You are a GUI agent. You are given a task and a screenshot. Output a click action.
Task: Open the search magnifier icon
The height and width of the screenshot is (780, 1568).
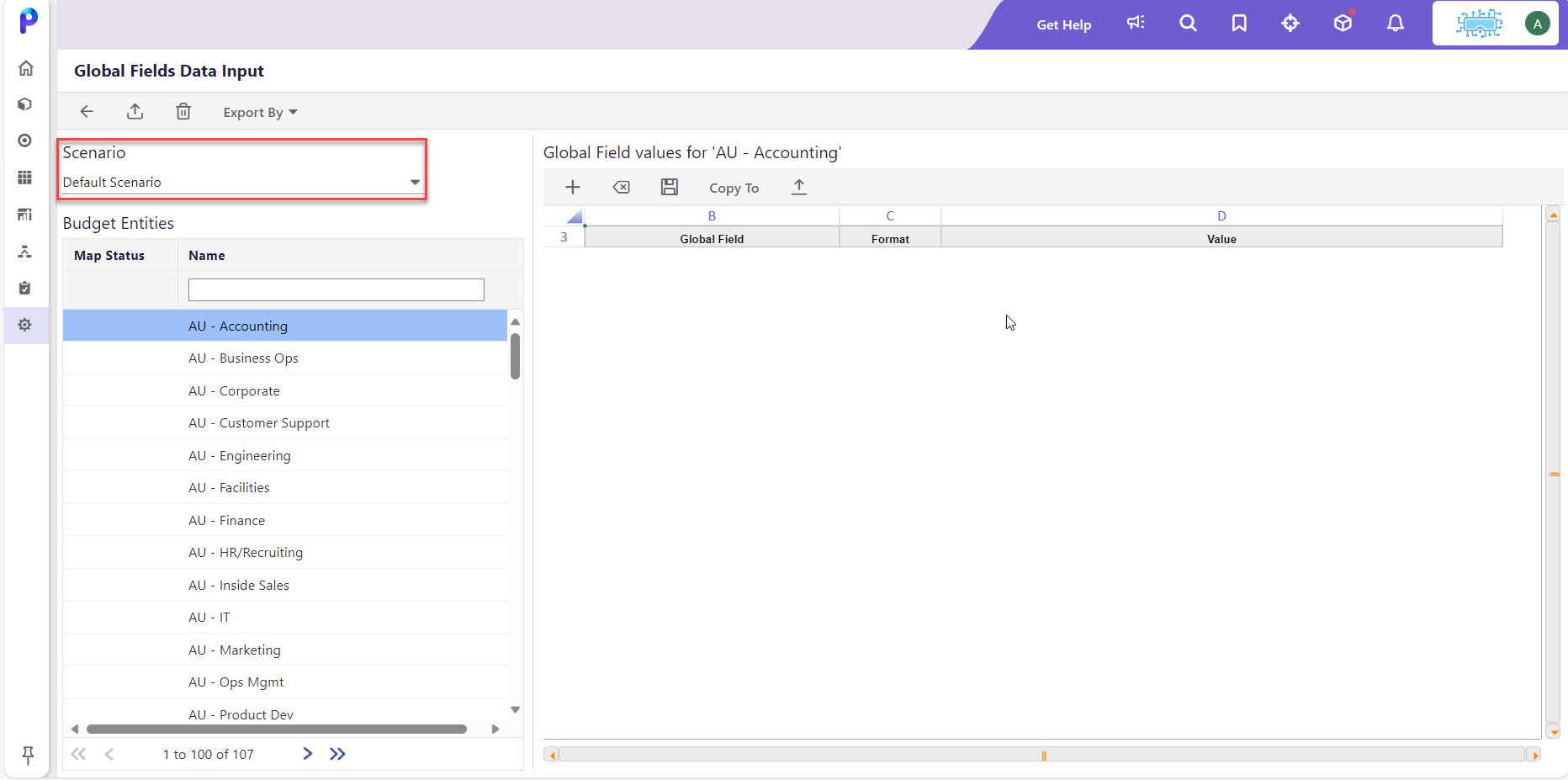click(1188, 24)
